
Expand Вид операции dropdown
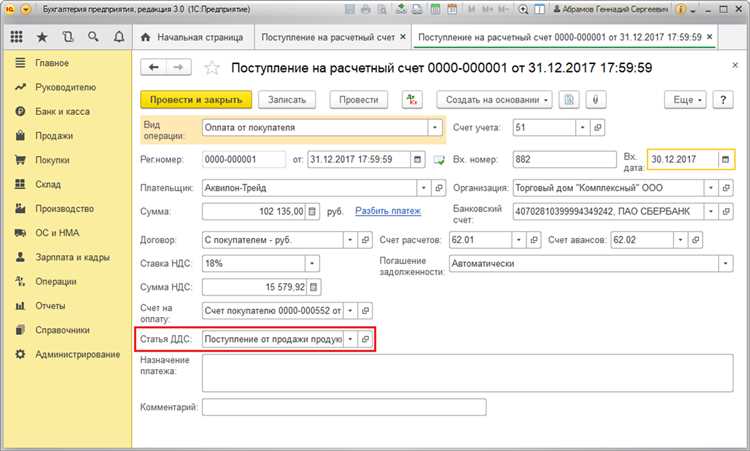point(434,128)
